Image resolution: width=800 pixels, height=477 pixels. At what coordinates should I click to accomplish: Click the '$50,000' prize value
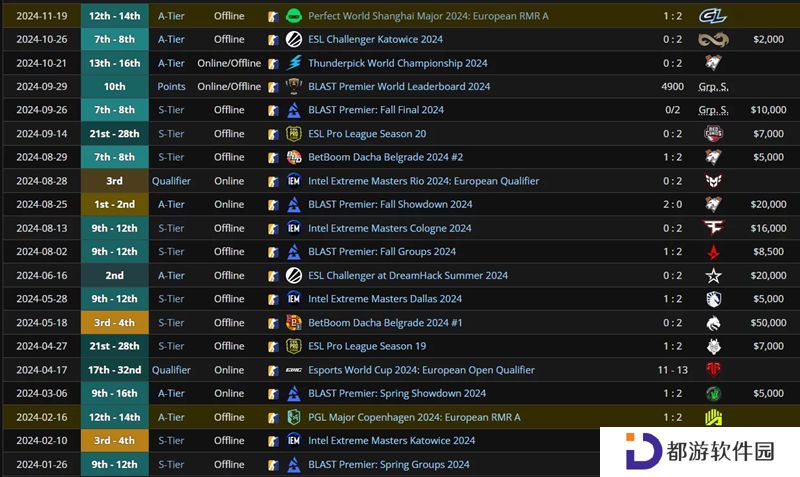(768, 322)
